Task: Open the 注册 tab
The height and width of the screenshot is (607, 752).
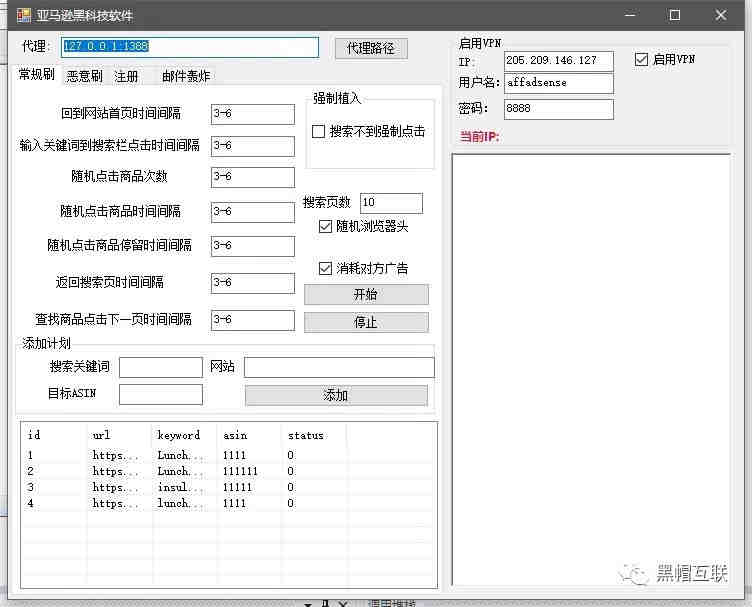Action: 126,76
